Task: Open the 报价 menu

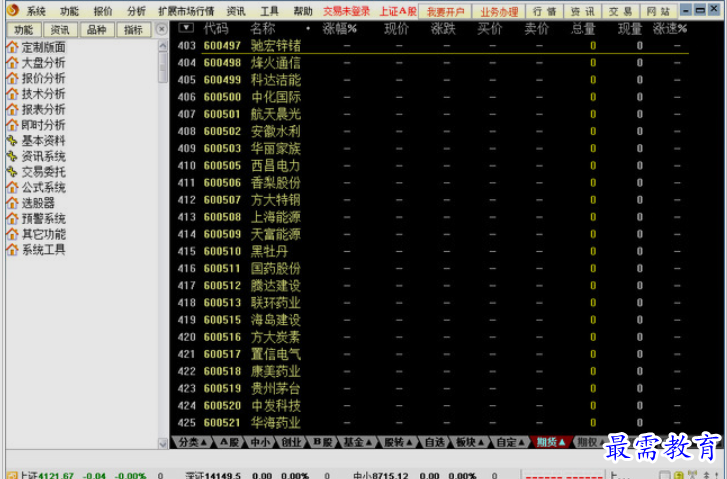Action: point(102,11)
